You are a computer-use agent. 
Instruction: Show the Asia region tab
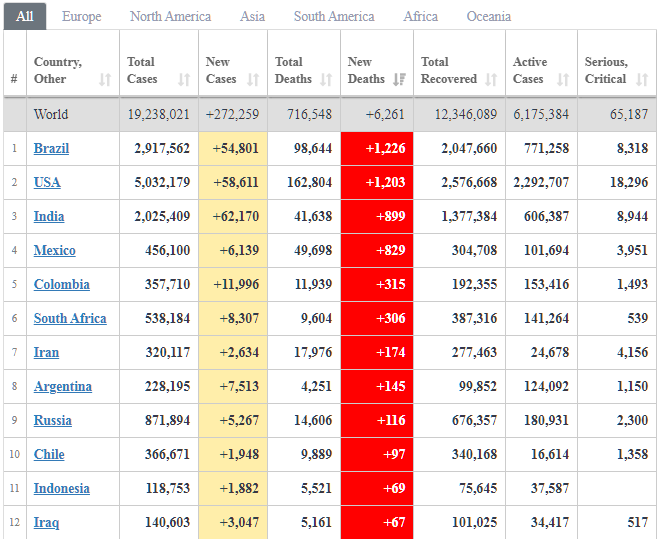tap(252, 16)
